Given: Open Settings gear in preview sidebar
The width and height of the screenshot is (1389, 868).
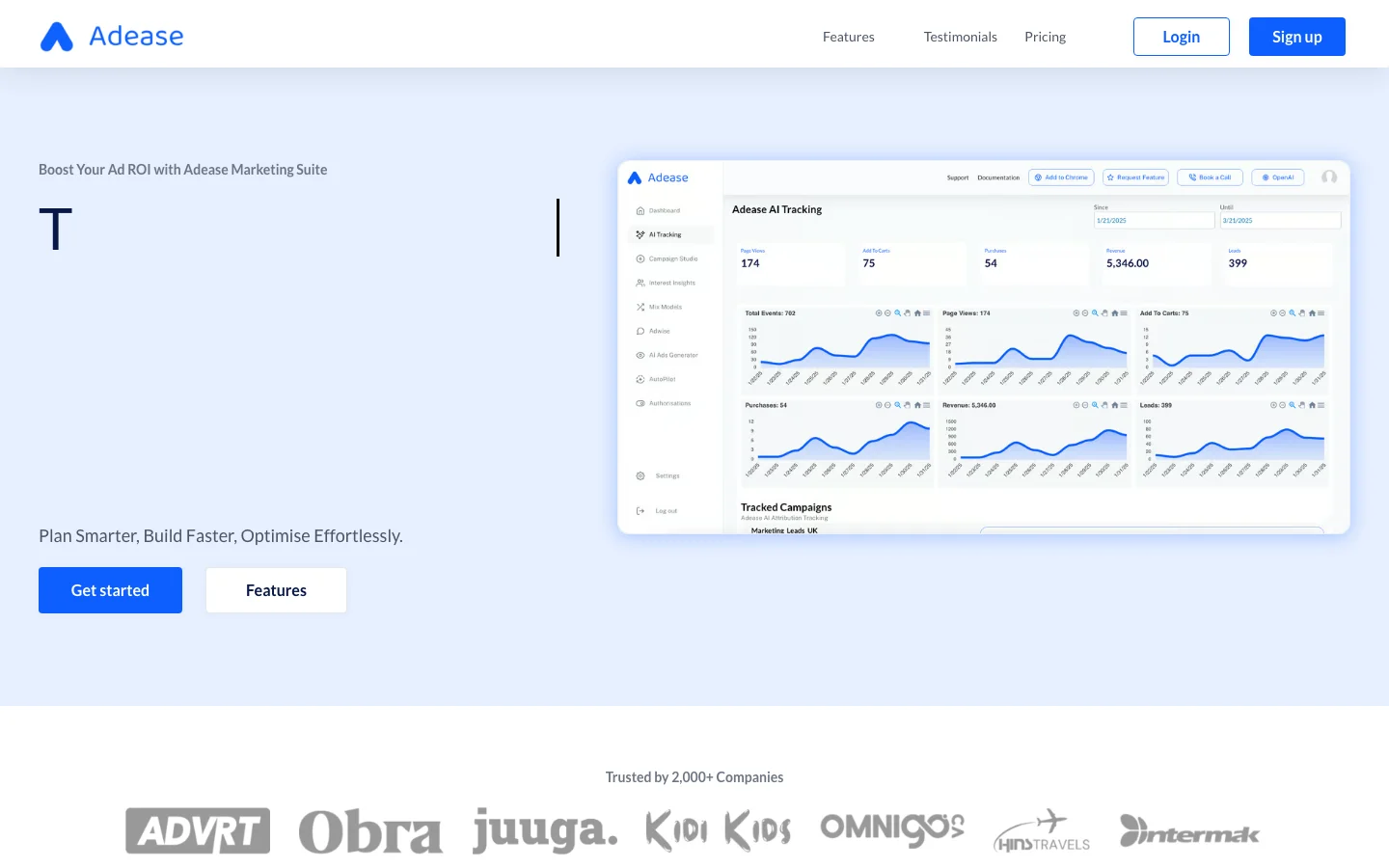Looking at the screenshot, I should click(x=640, y=475).
